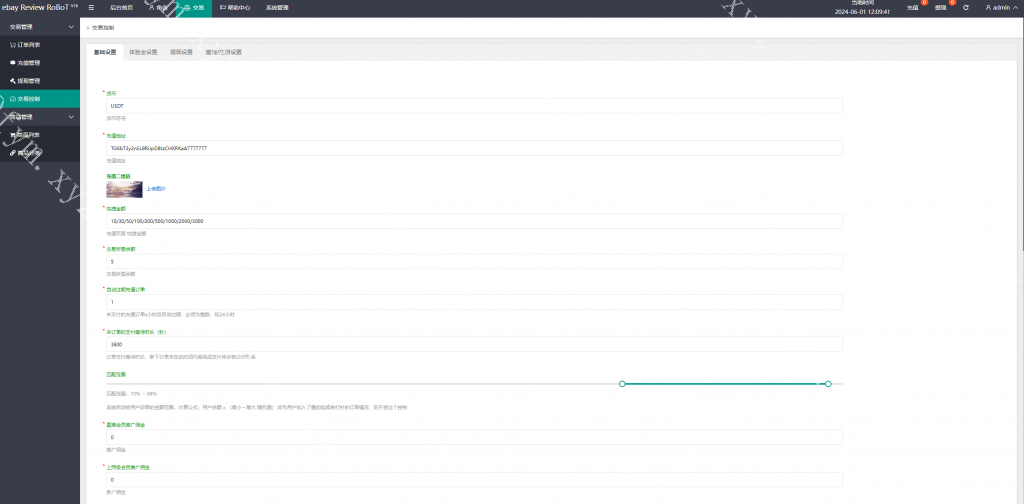Click the quick amount field 10/30/50/100...
The width and height of the screenshot is (1024, 504).
474,221
